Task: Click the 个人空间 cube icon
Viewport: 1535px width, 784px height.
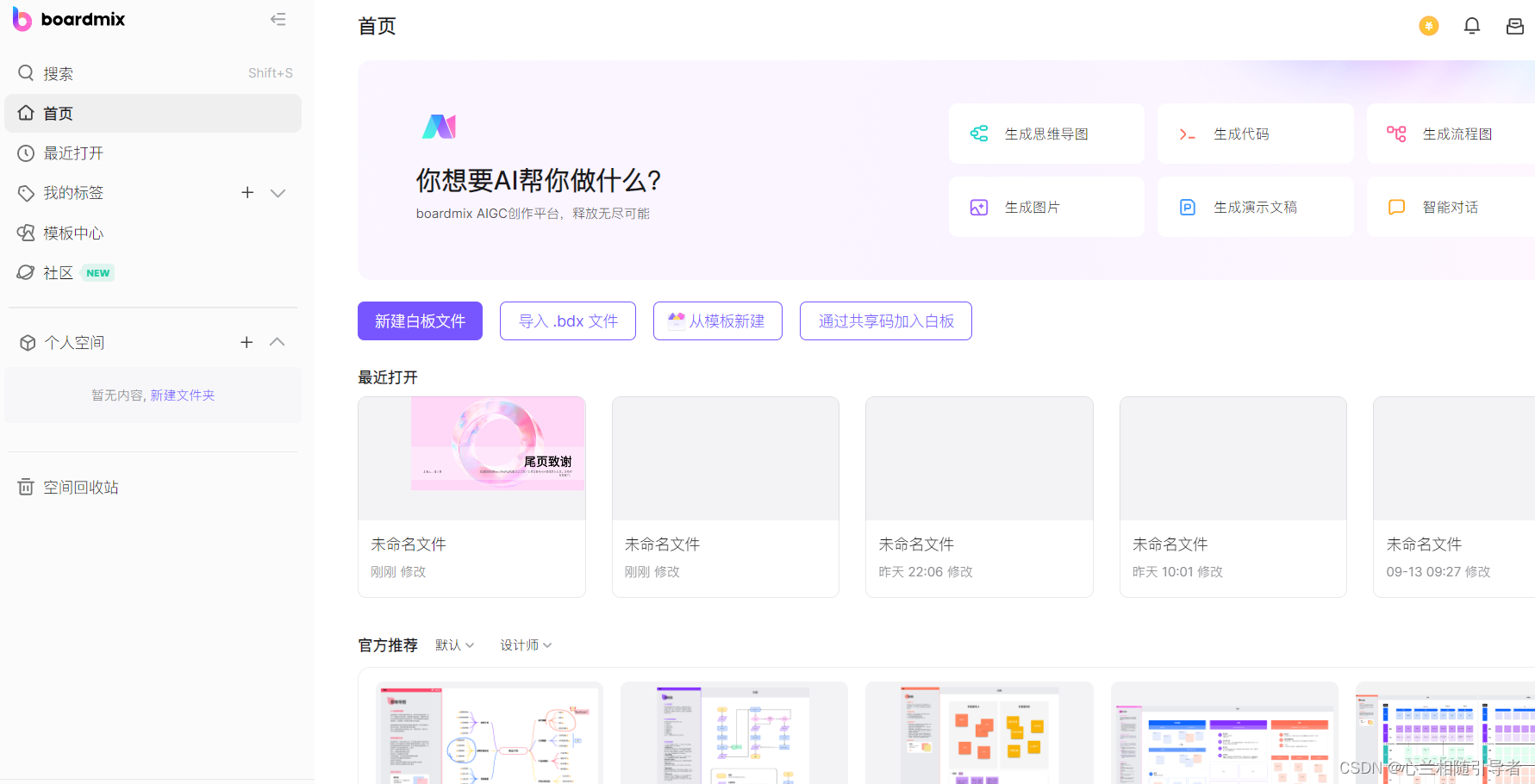Action: pyautogui.click(x=28, y=343)
